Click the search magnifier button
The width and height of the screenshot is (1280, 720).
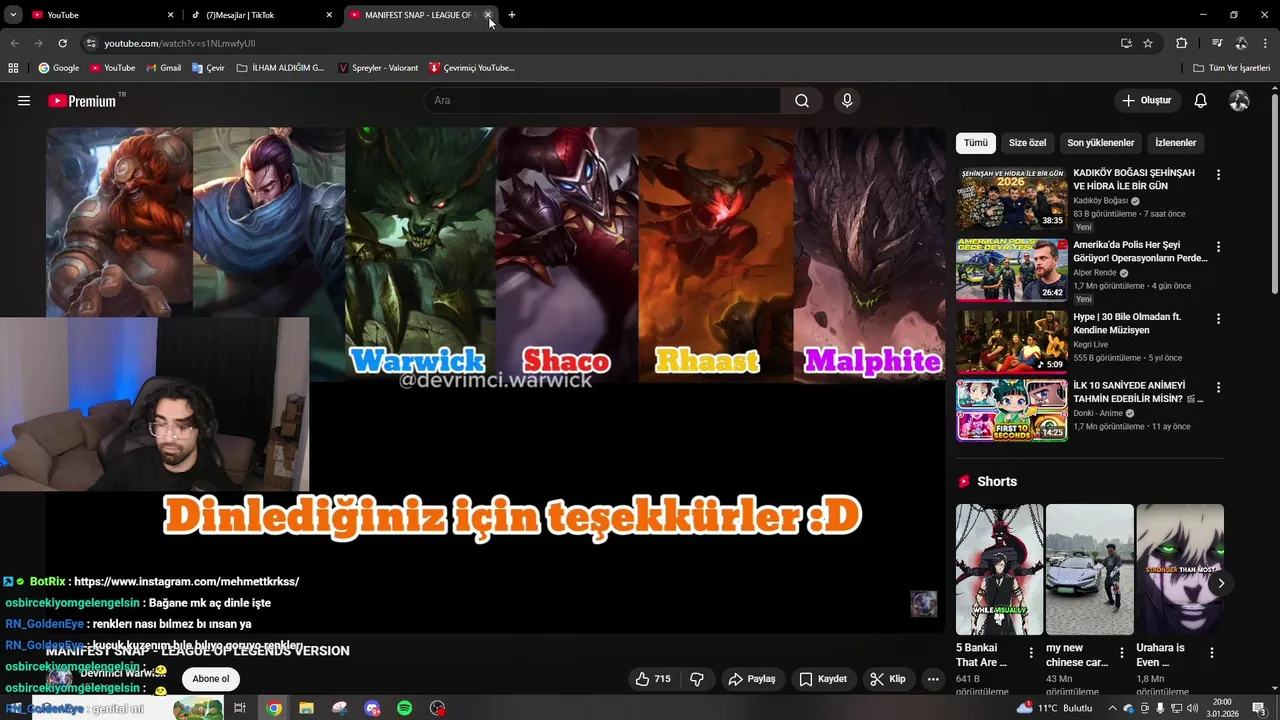802,101
